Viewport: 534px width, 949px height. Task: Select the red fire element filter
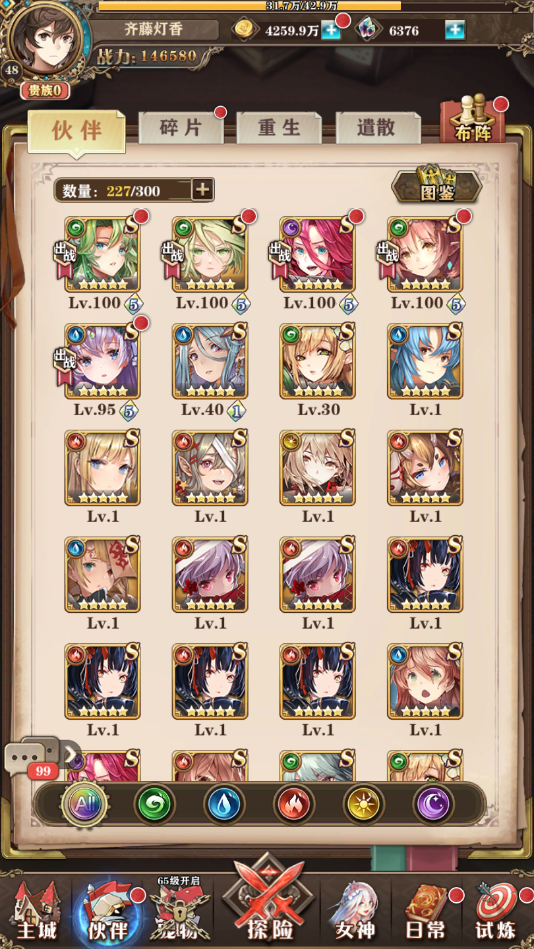tap(294, 804)
